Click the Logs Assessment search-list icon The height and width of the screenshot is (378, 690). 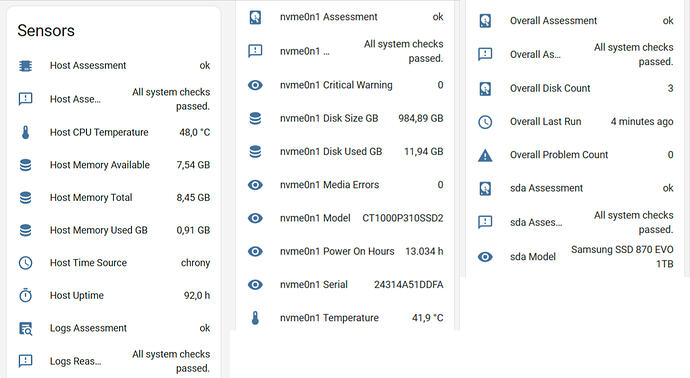click(26, 328)
